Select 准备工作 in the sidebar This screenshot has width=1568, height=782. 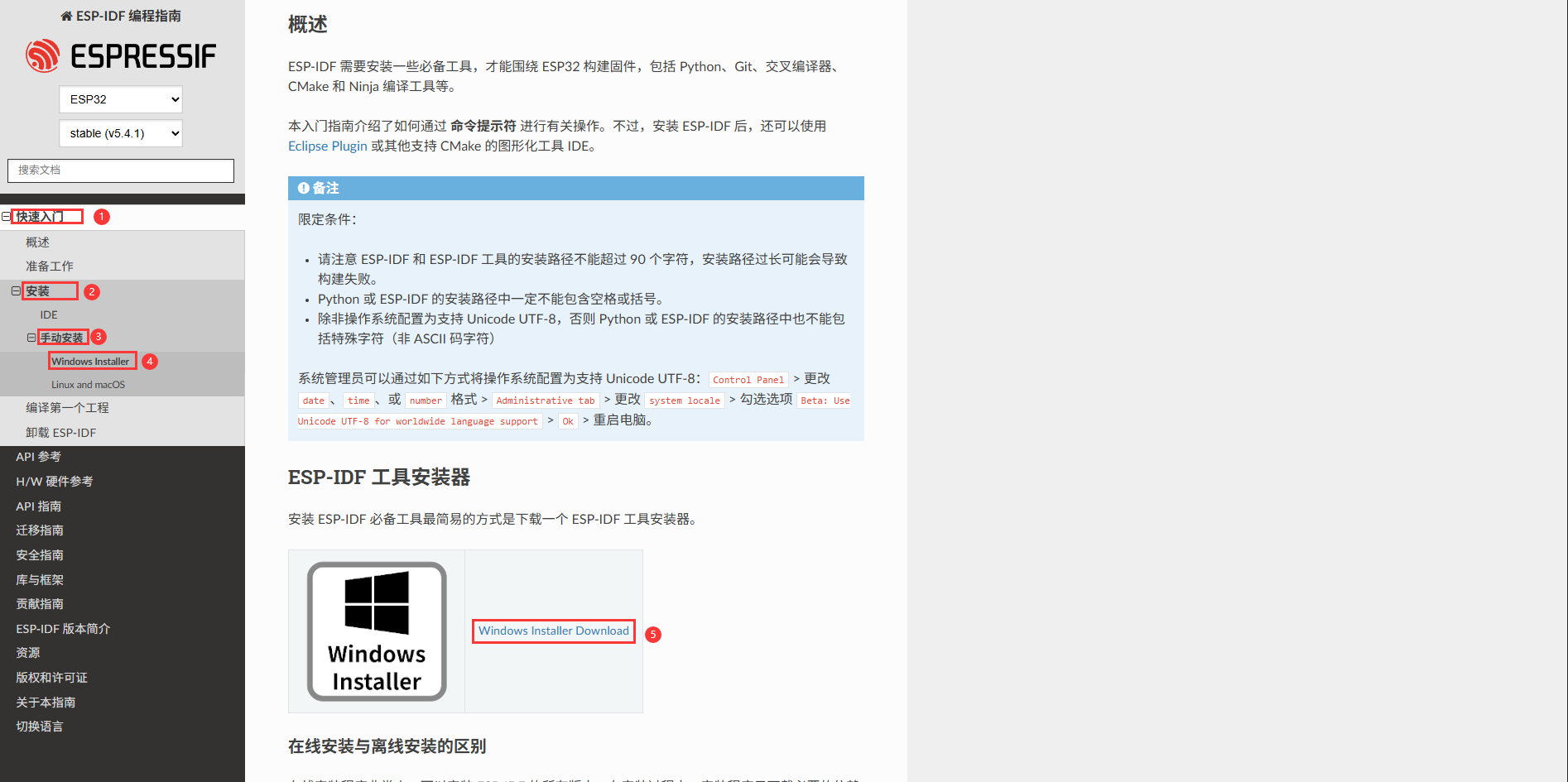tap(49, 266)
